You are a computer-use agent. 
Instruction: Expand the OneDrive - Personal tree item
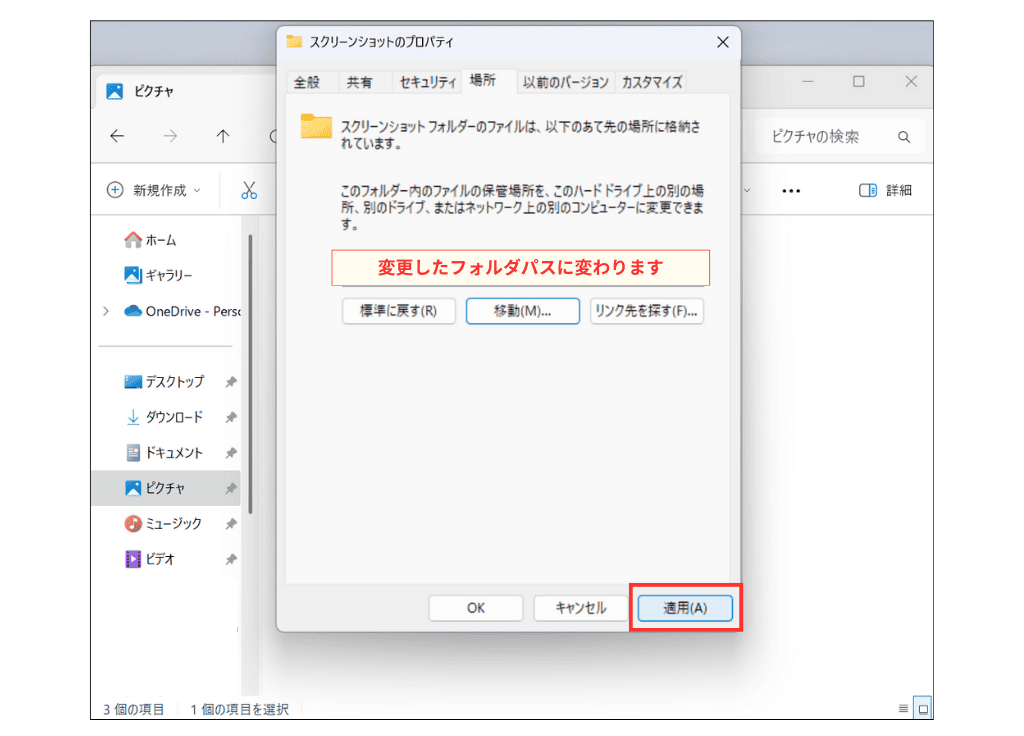(107, 311)
